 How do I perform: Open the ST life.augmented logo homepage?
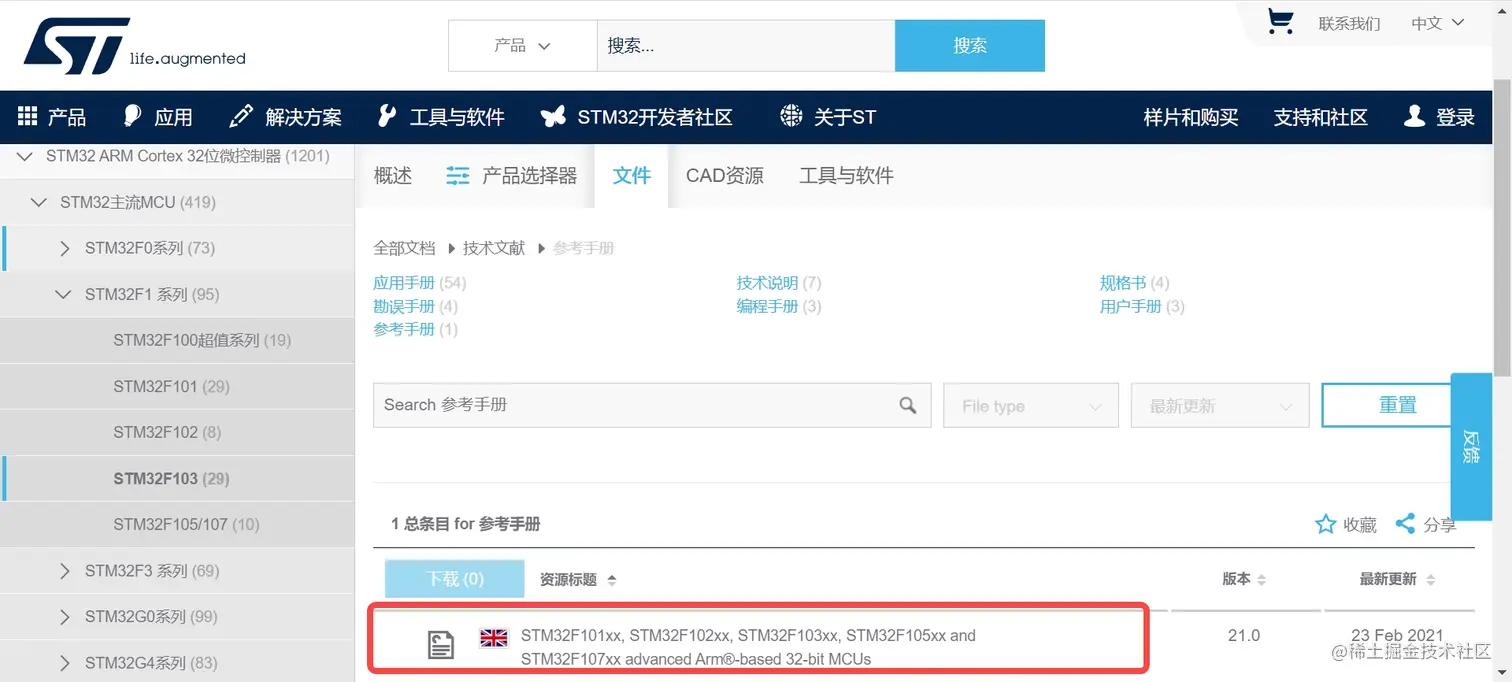point(134,46)
